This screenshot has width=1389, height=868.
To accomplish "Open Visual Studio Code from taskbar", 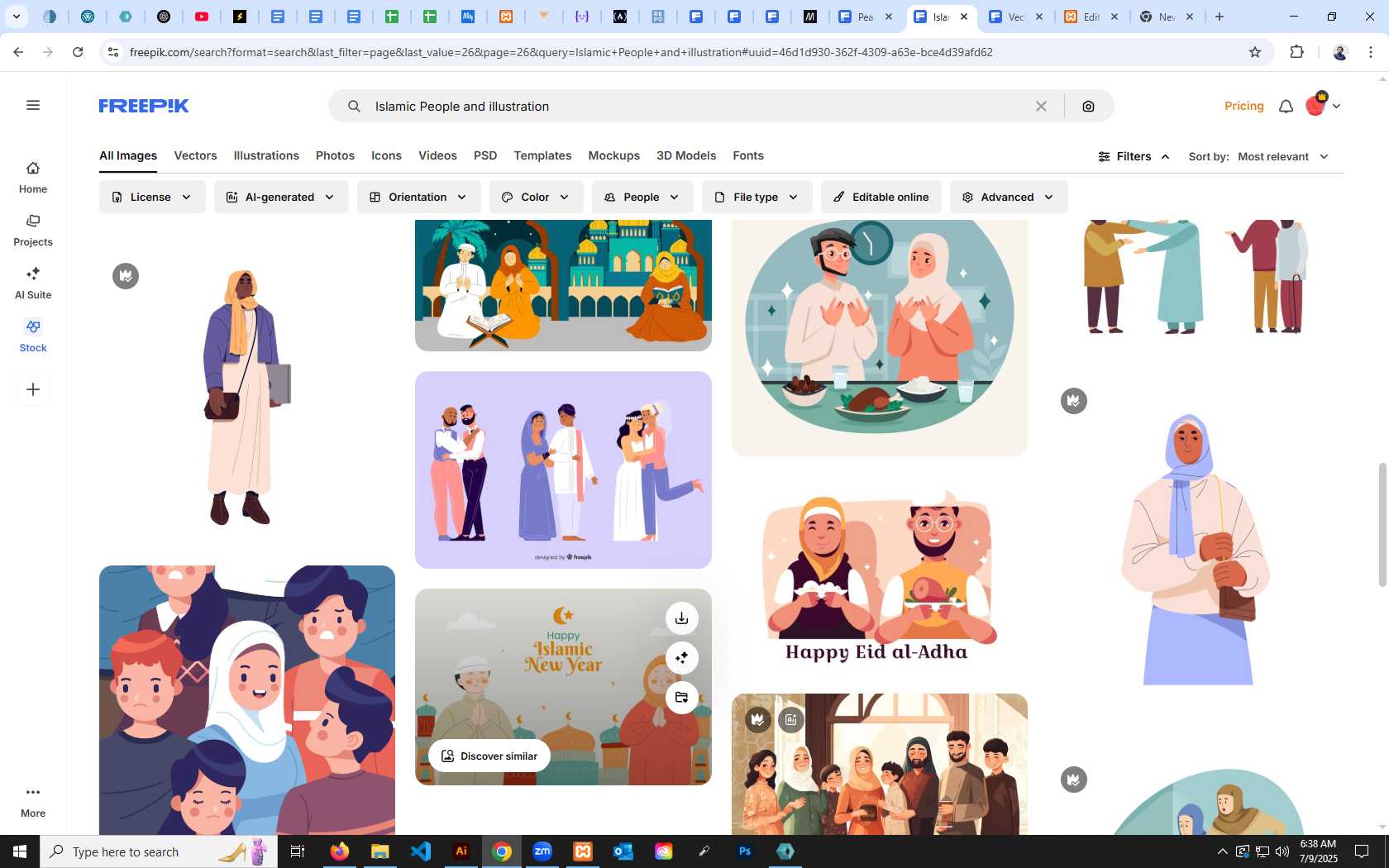I will click(x=421, y=851).
